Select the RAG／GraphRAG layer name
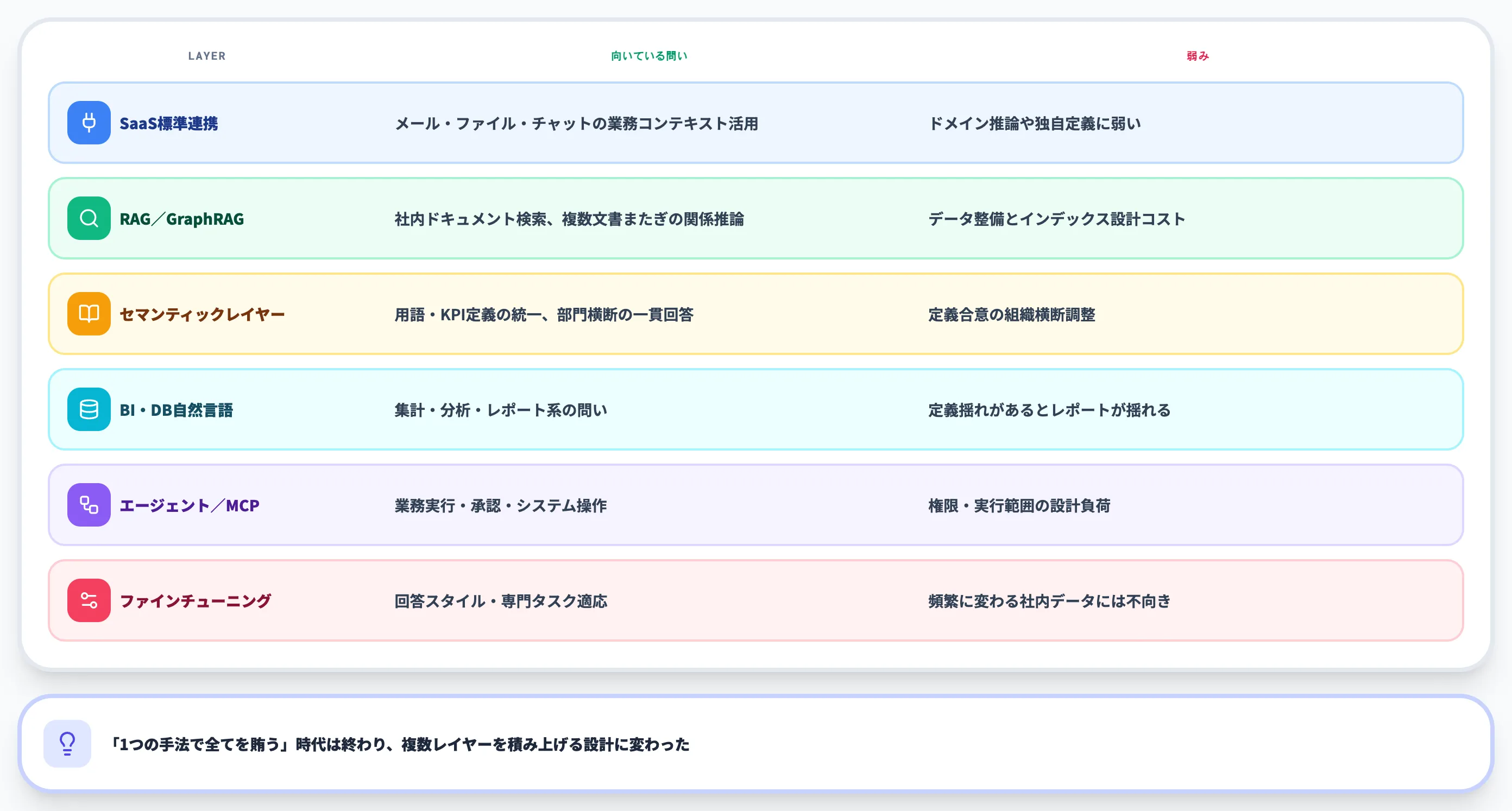The width and height of the screenshot is (1512, 811). [182, 219]
